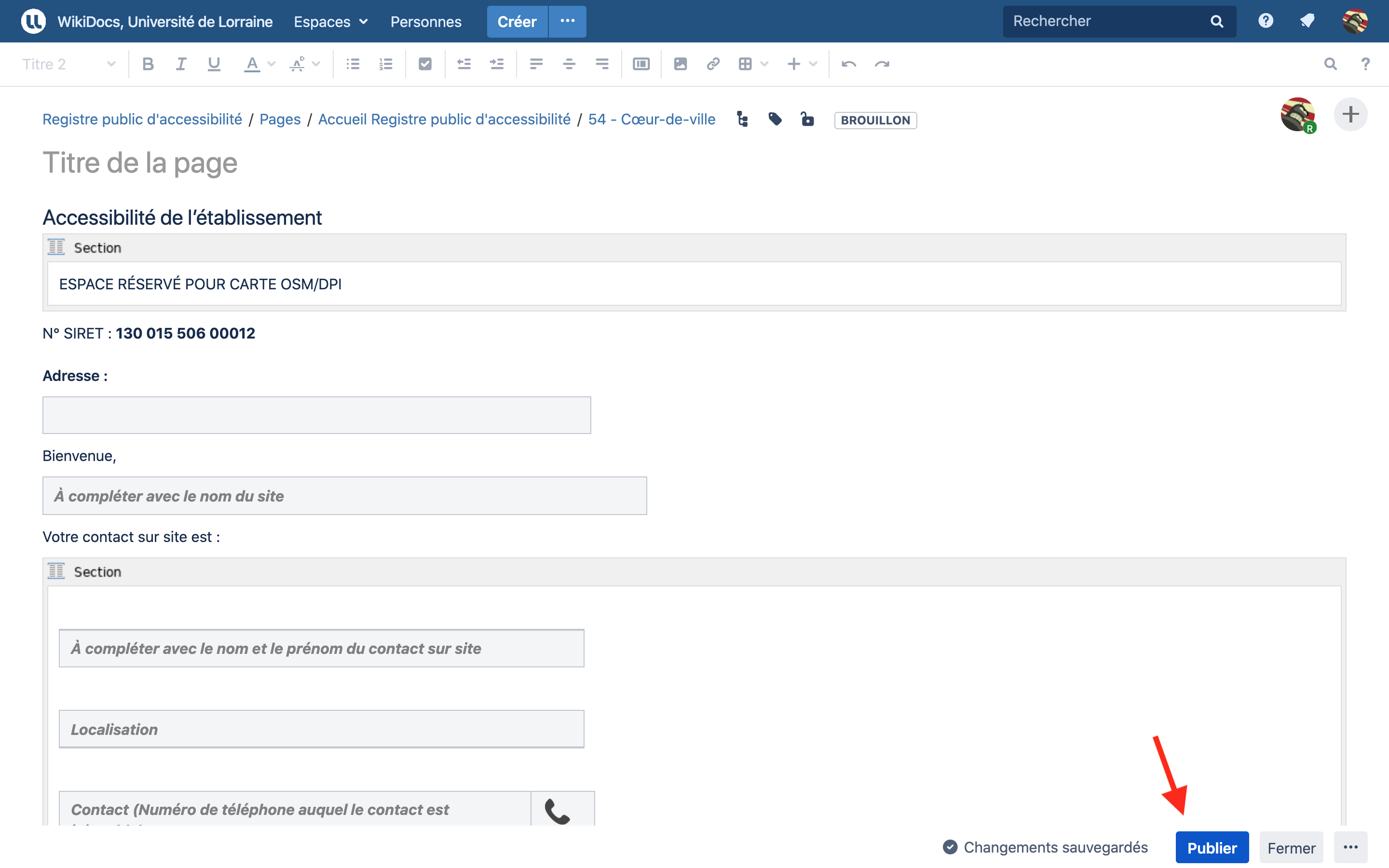Undo the last edit

click(849, 64)
